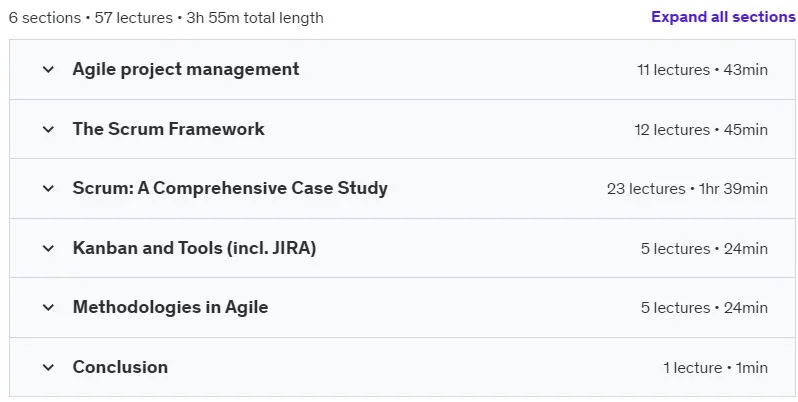Click the 23 lectures • 1hr 39min label

coord(687,189)
